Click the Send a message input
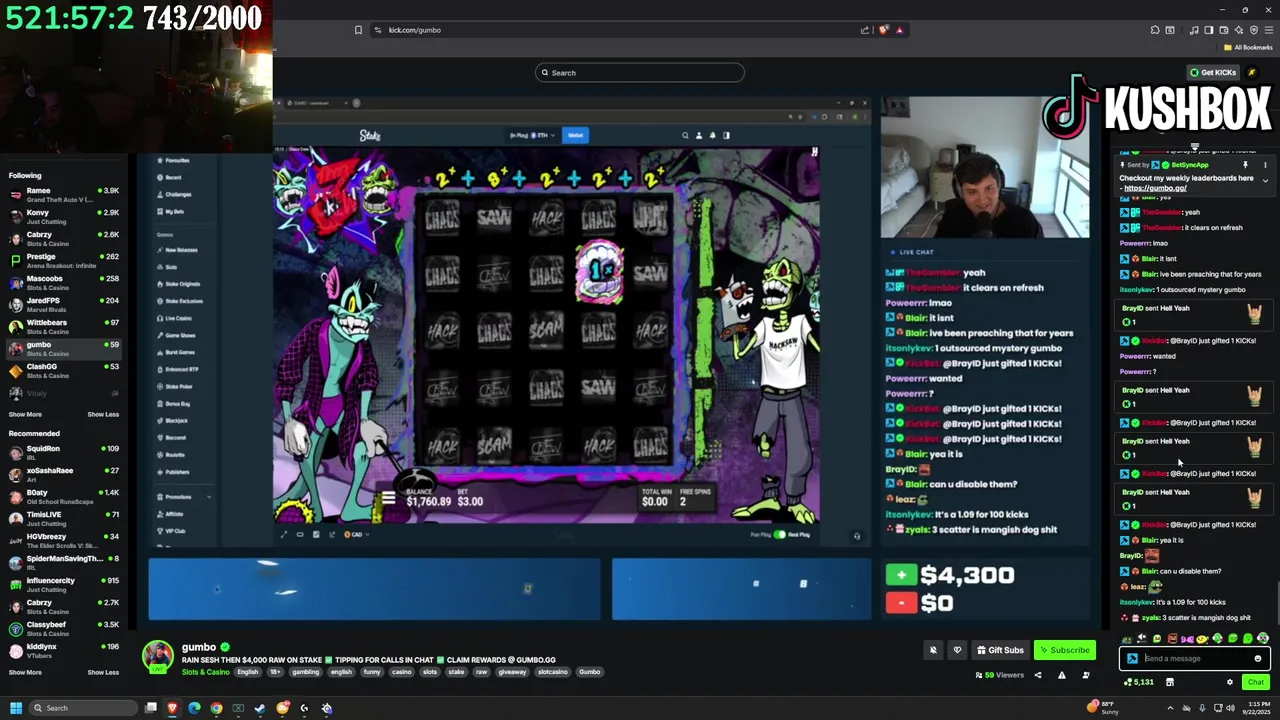Image resolution: width=1280 pixels, height=720 pixels. coord(1195,658)
